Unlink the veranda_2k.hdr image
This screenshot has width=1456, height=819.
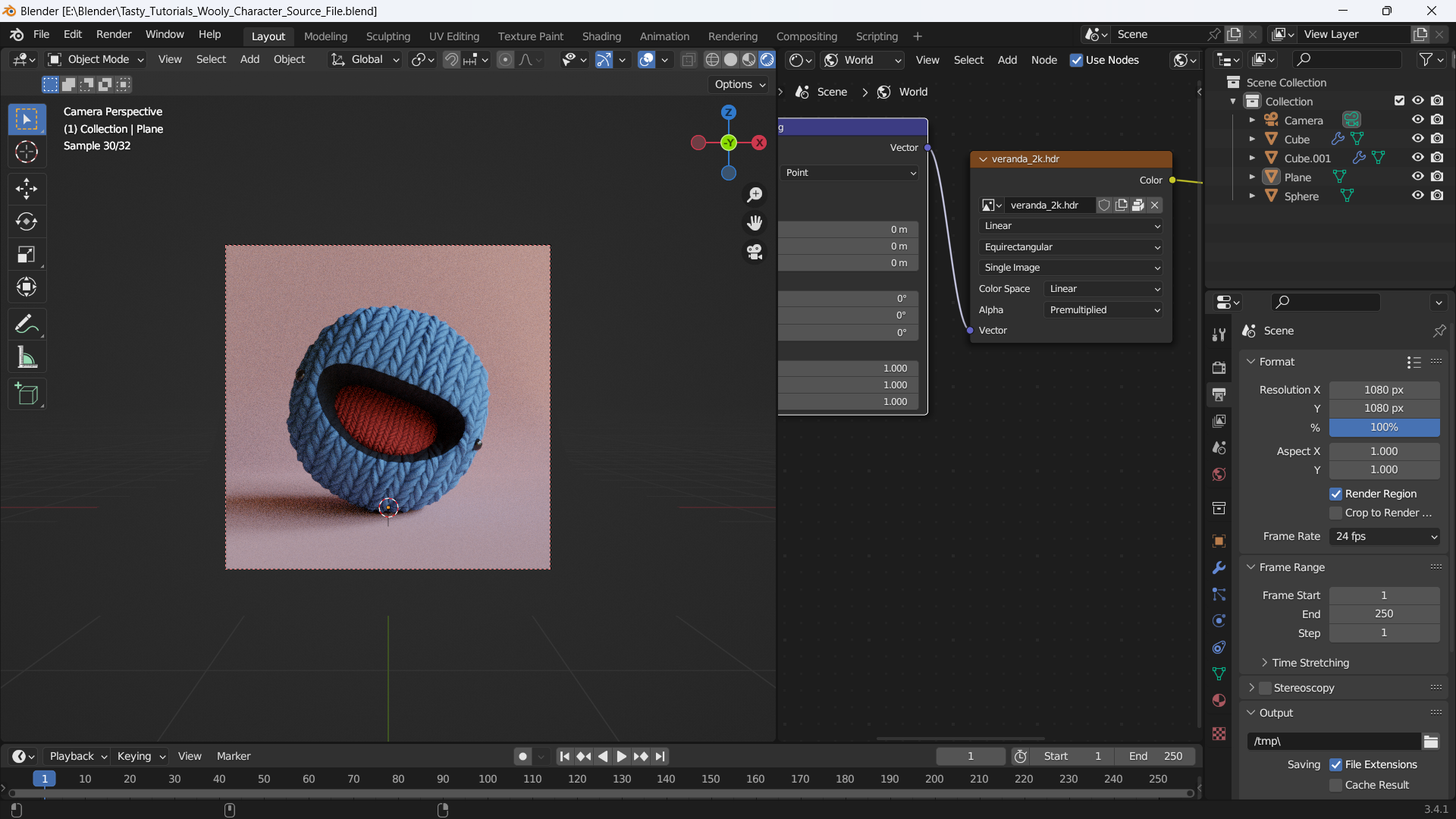click(1155, 205)
